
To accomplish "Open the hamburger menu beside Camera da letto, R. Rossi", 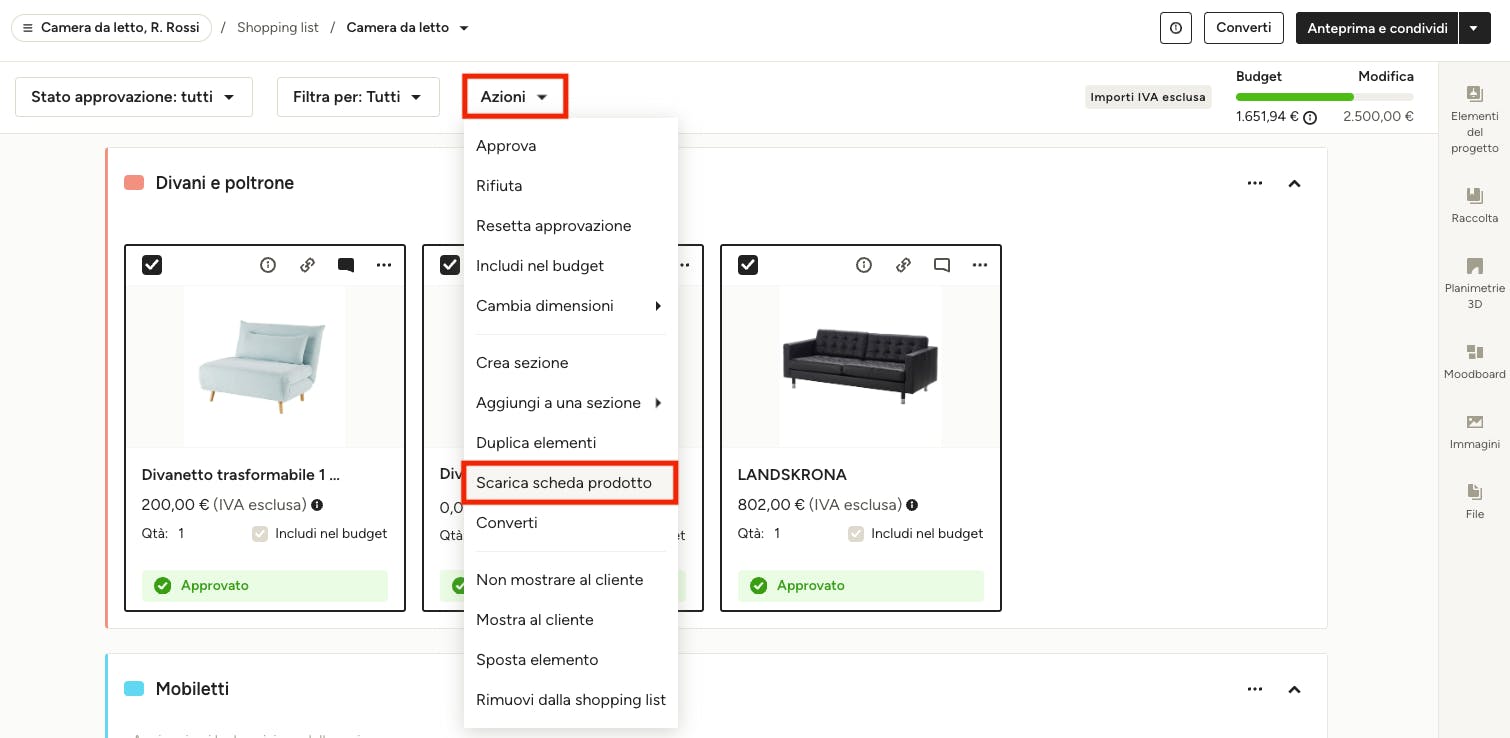I will (27, 28).
